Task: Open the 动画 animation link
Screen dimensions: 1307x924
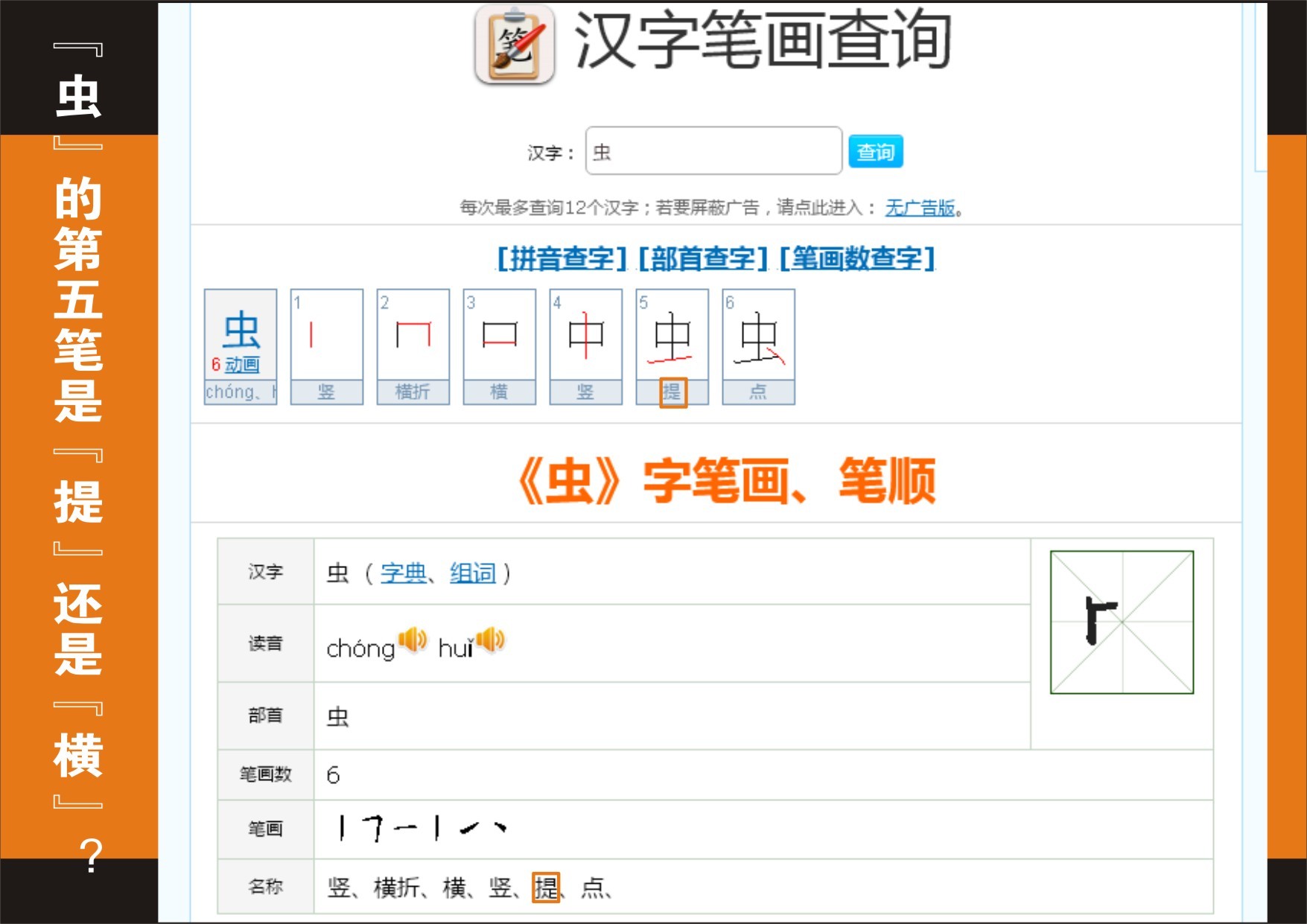Action: [x=242, y=365]
